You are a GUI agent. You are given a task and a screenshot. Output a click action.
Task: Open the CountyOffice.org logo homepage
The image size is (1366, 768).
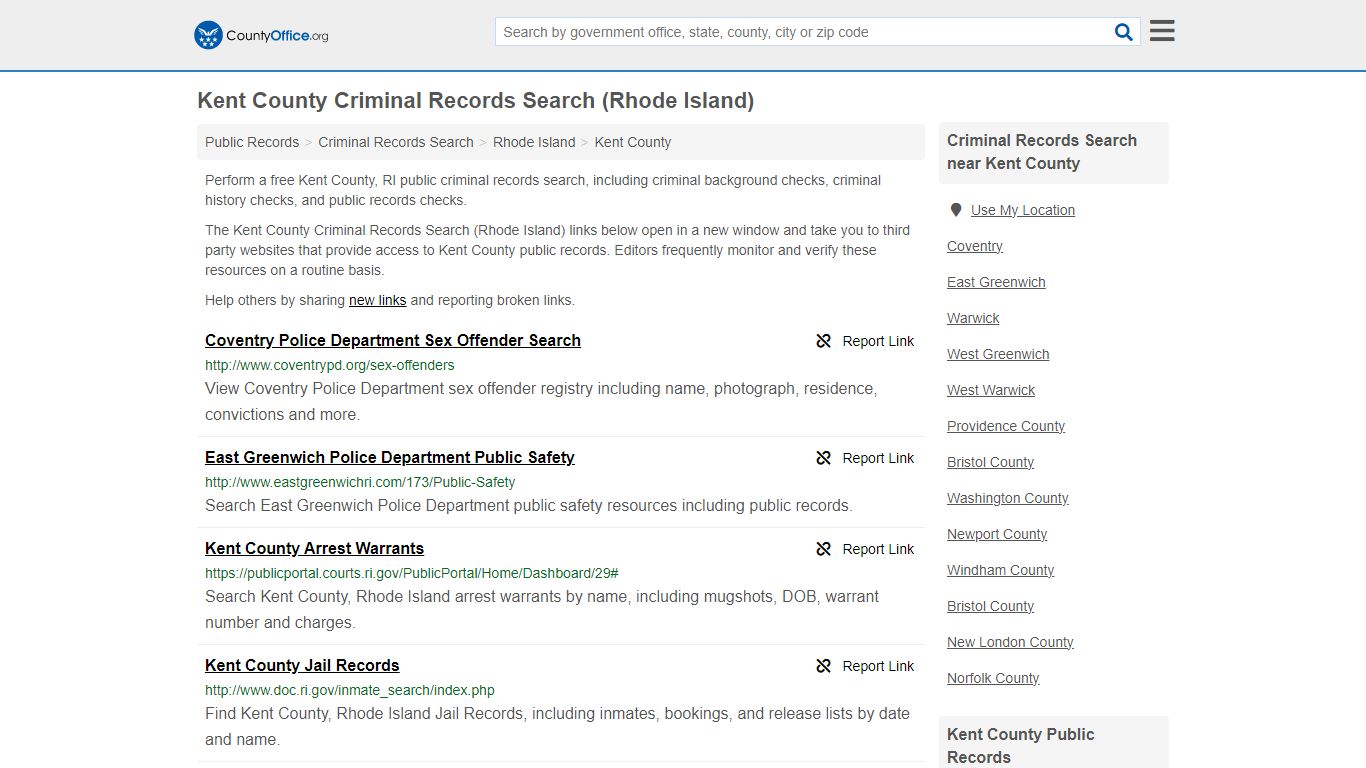click(261, 35)
